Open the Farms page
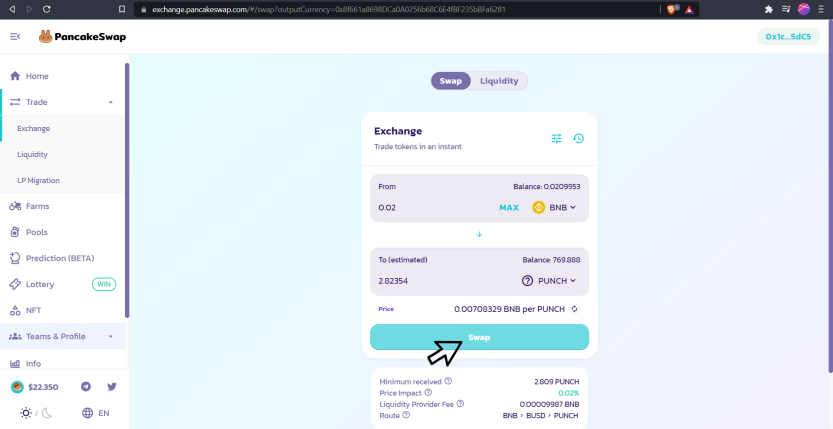This screenshot has width=833, height=429. (x=37, y=206)
